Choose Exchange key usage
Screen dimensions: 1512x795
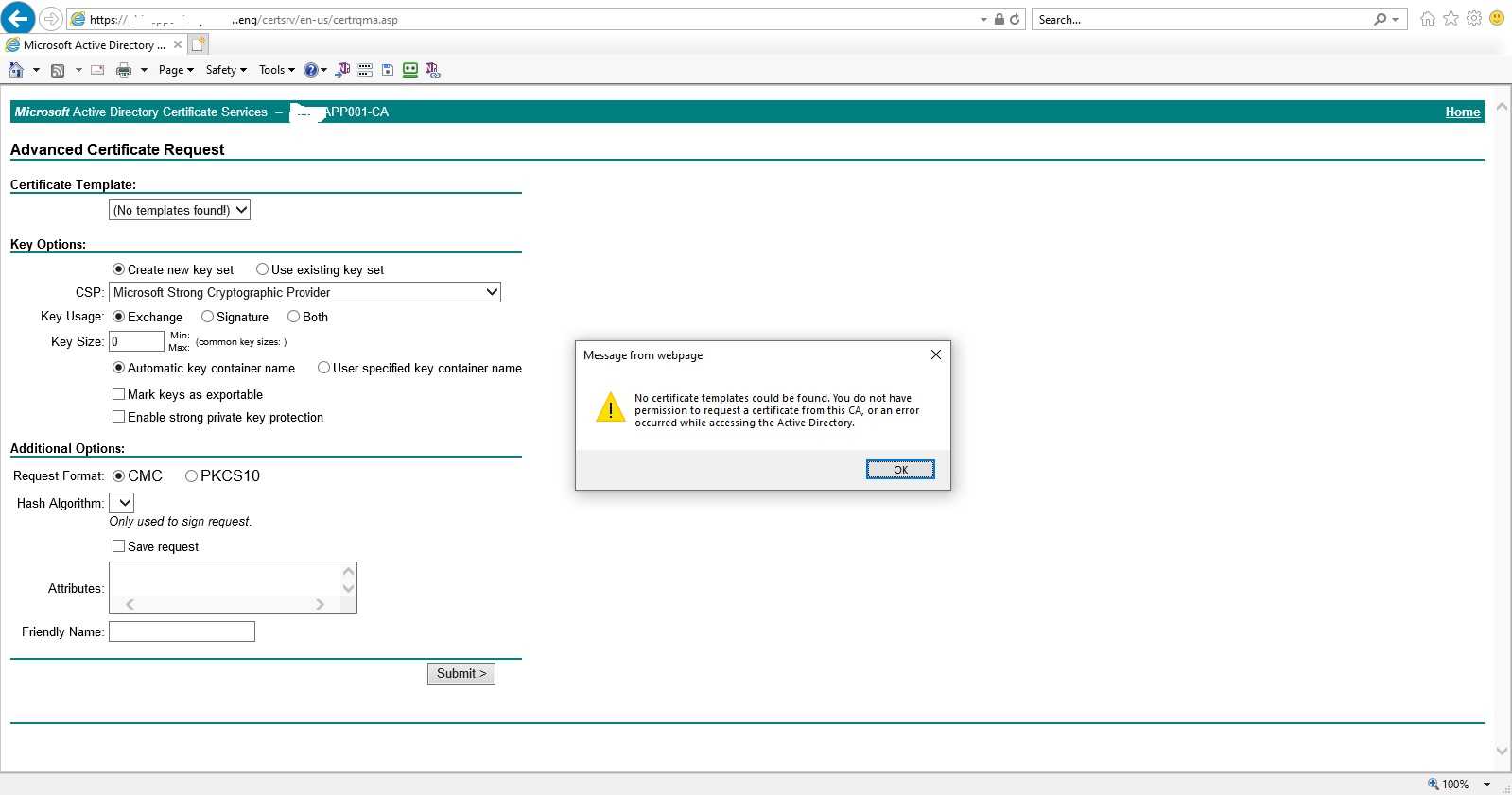[x=118, y=317]
